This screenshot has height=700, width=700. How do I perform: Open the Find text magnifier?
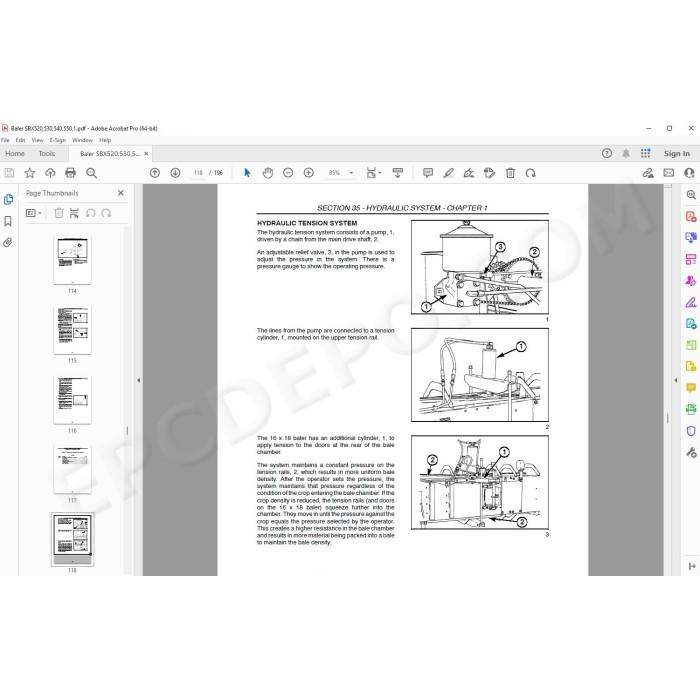pos(91,173)
